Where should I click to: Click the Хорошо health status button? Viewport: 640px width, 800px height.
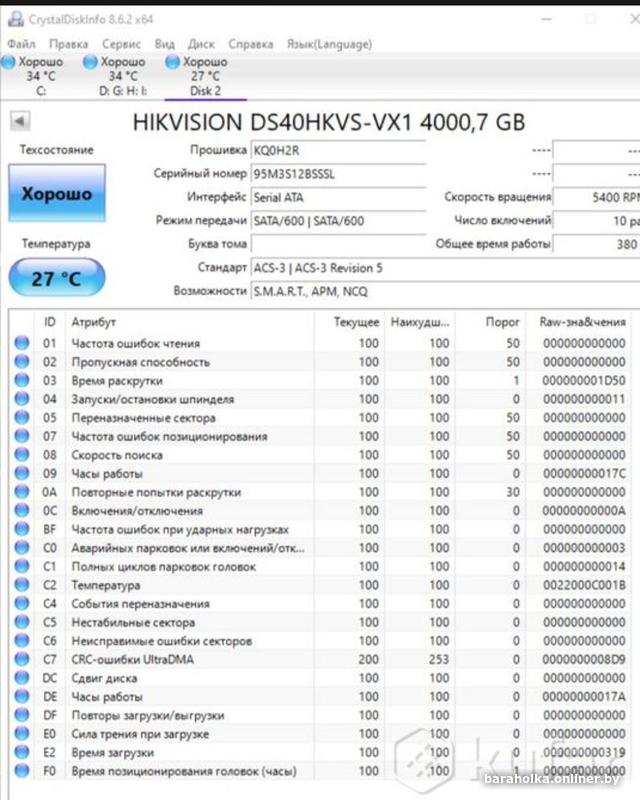point(57,193)
